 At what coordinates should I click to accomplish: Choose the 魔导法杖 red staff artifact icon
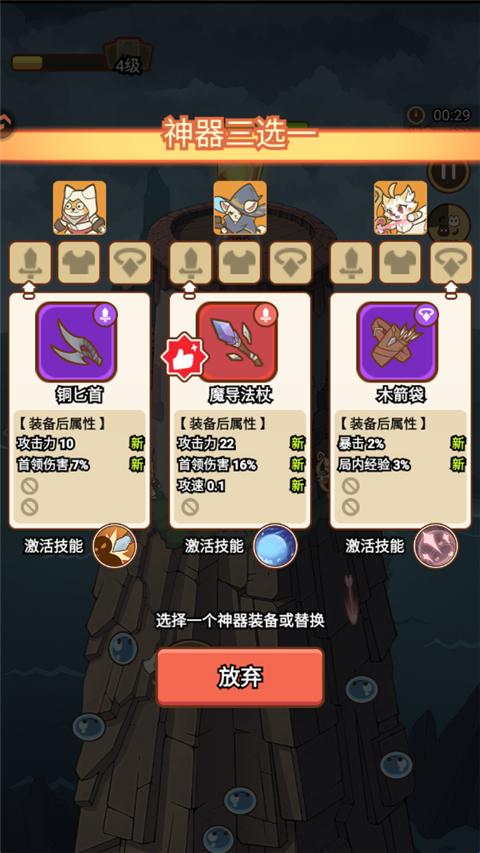(237, 342)
